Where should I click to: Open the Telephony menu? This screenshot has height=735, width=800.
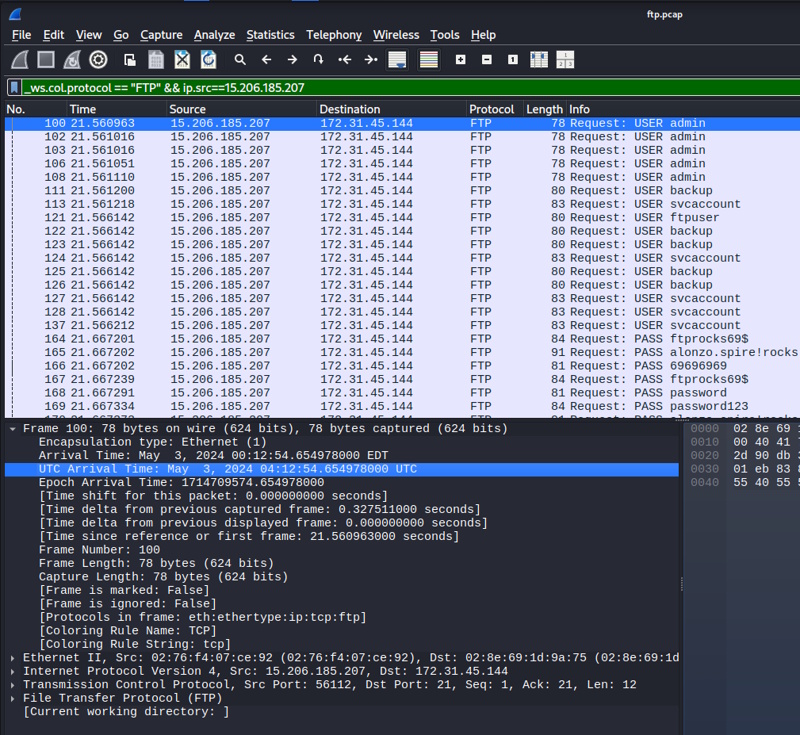[334, 35]
